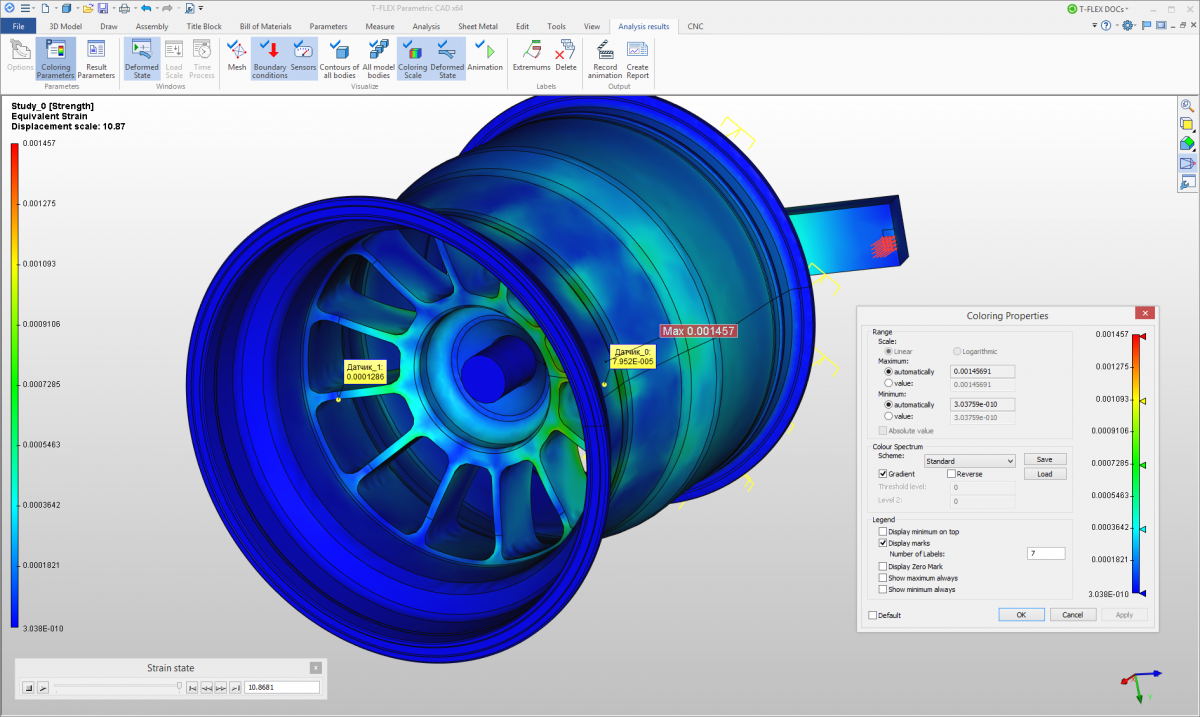Select Maximum value radio button

point(888,383)
